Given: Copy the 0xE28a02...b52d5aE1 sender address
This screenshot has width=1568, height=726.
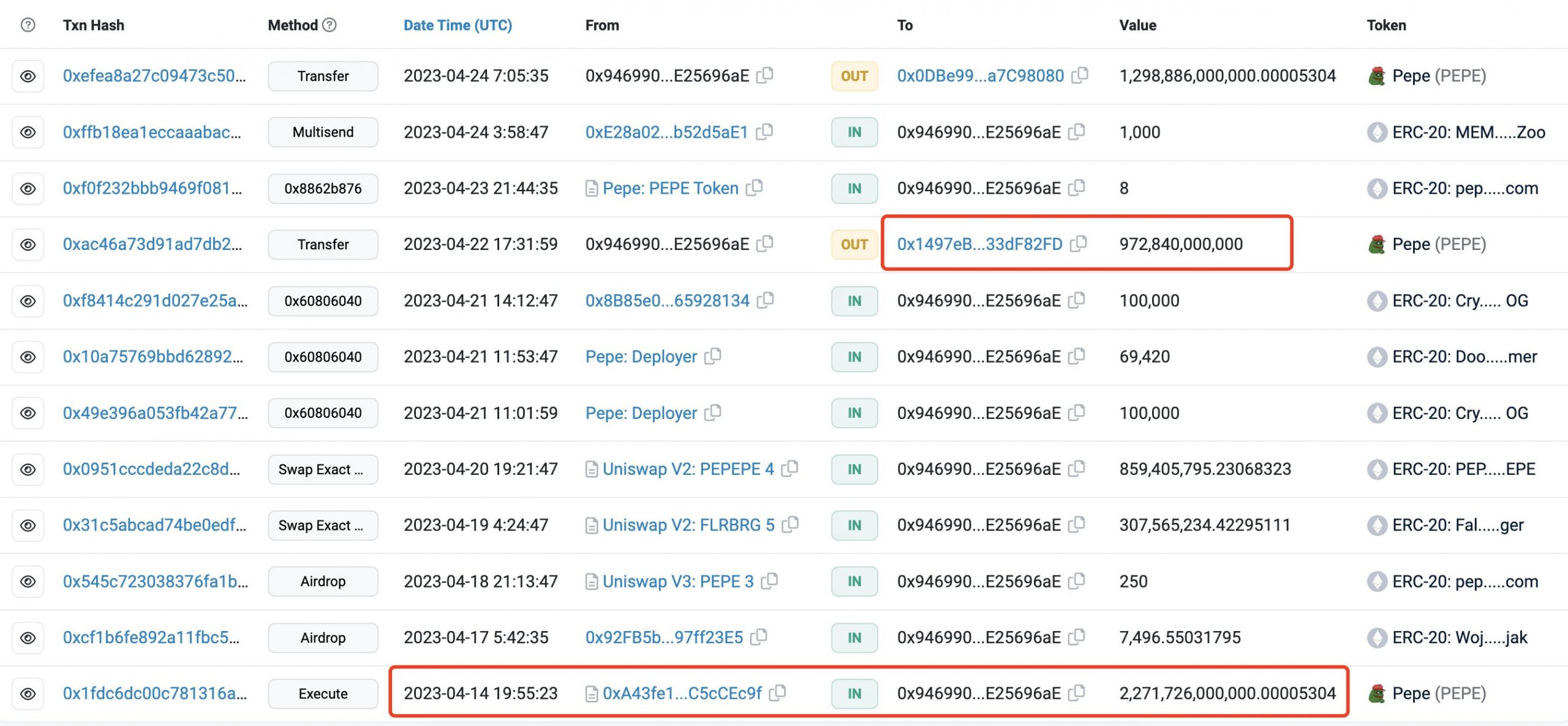Looking at the screenshot, I should [764, 132].
